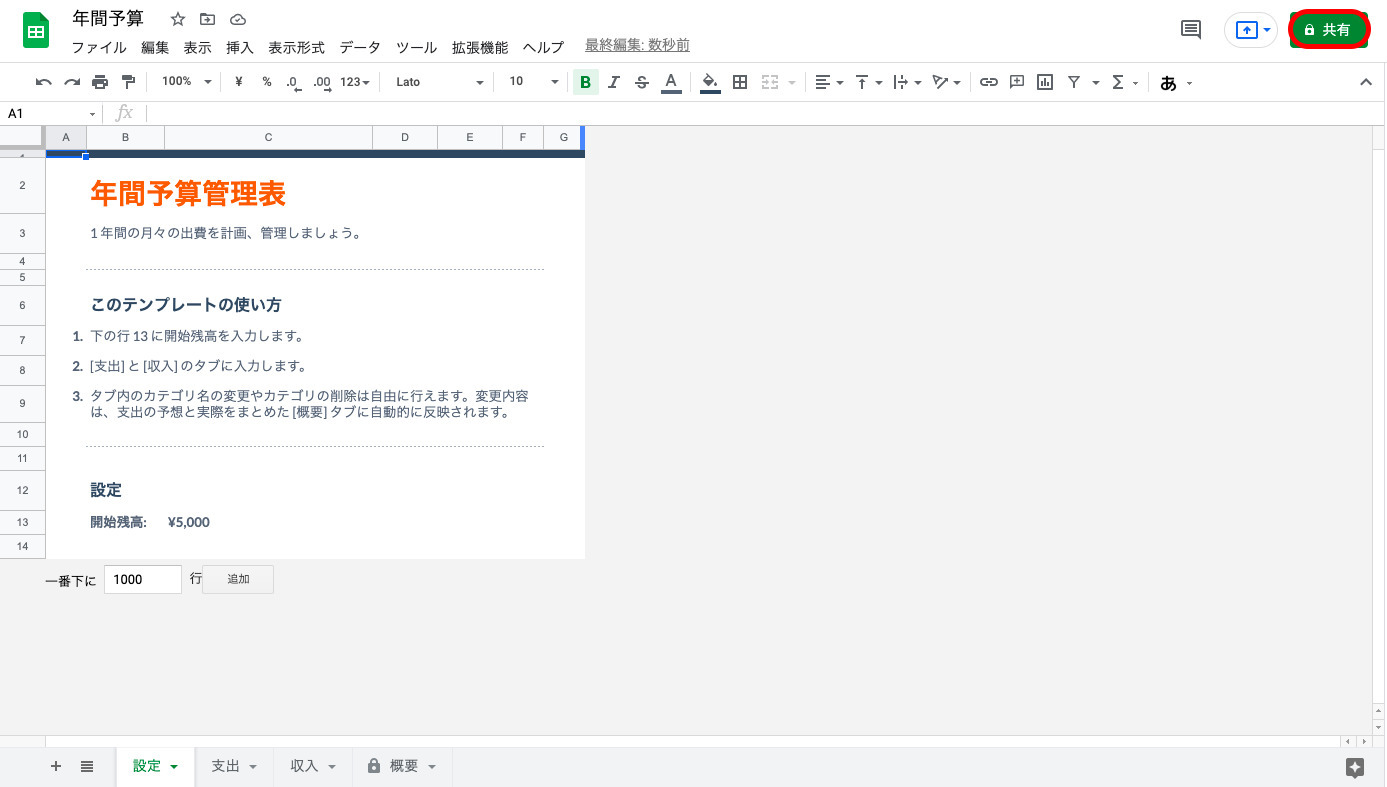Add a new sheet with plus
This screenshot has width=1387, height=787.
click(x=56, y=766)
